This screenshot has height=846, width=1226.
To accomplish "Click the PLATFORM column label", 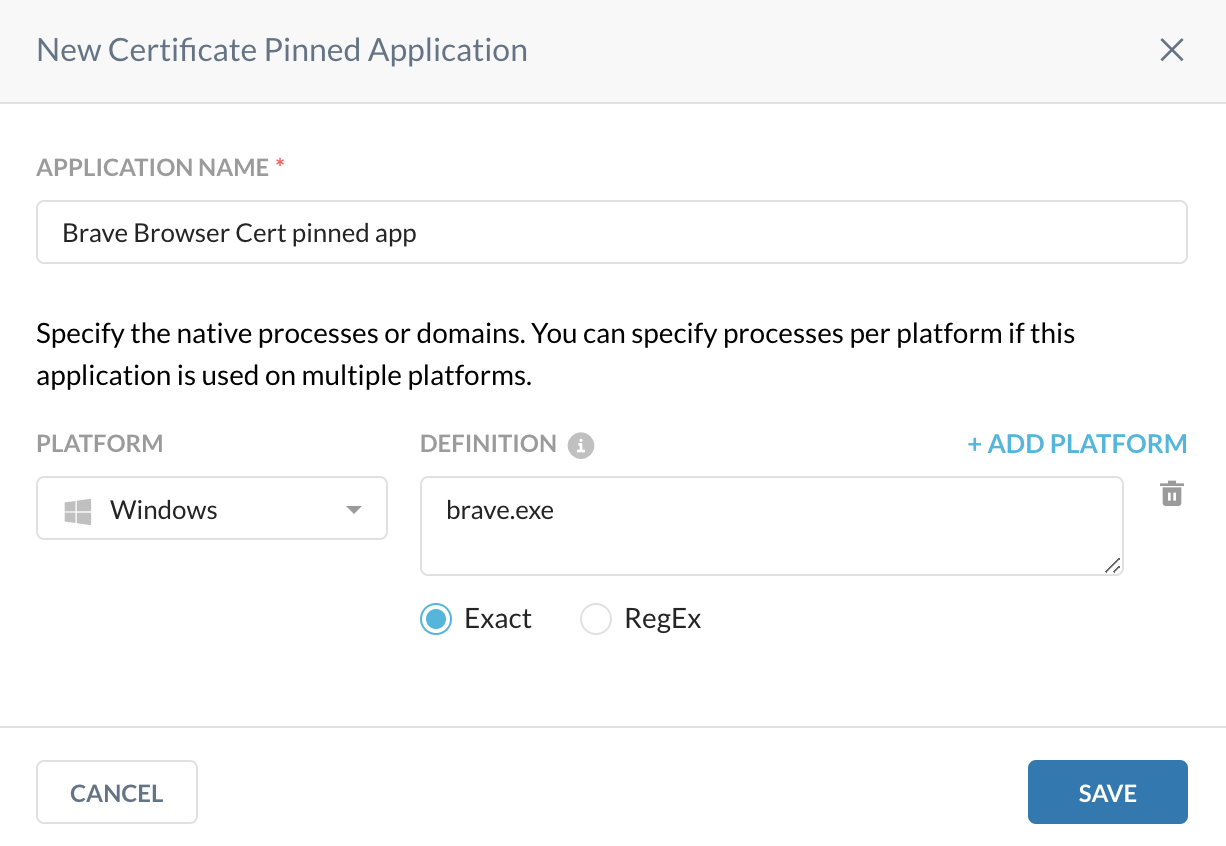I will [100, 444].
